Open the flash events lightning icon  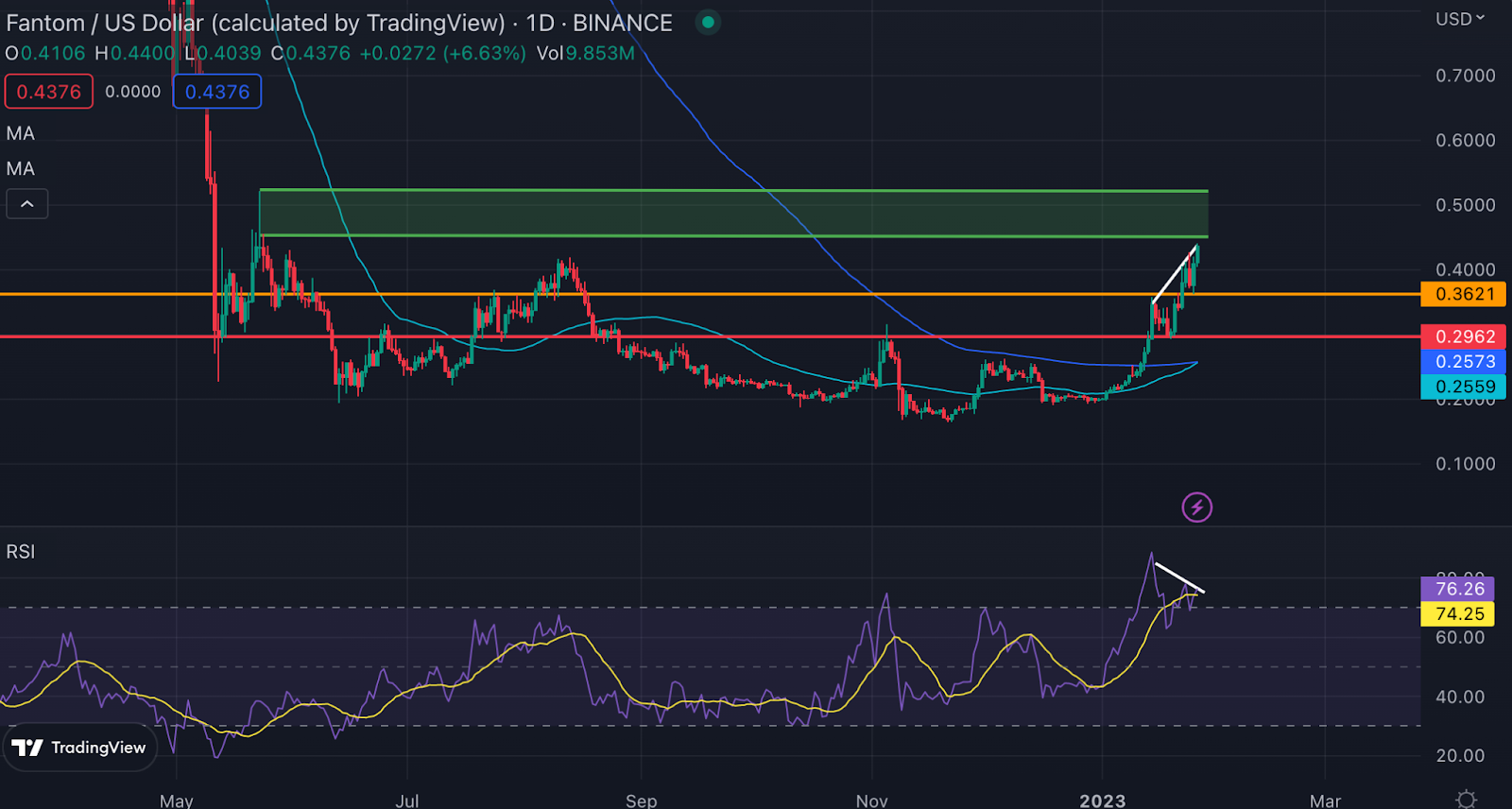[x=1197, y=508]
